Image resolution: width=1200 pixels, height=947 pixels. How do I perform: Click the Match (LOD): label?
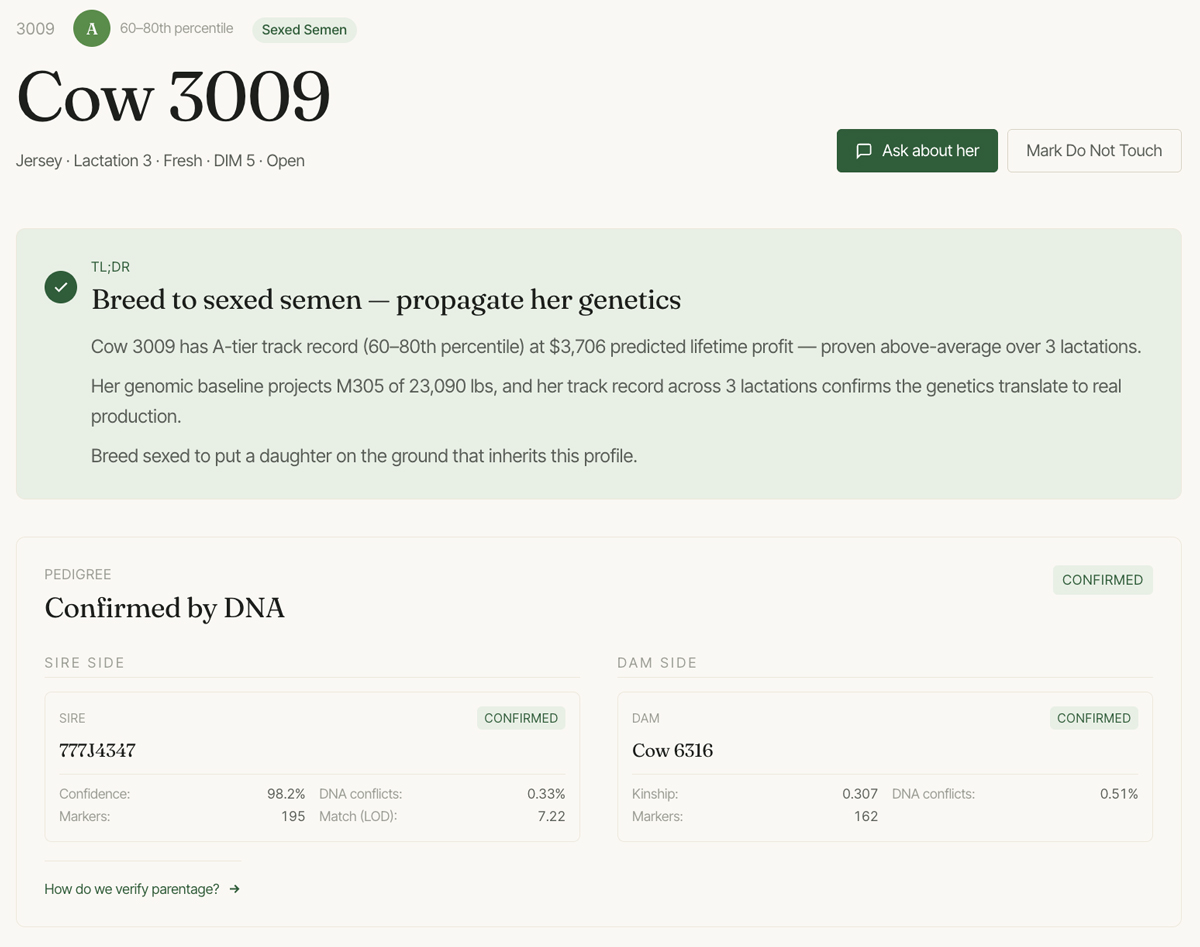358,816
